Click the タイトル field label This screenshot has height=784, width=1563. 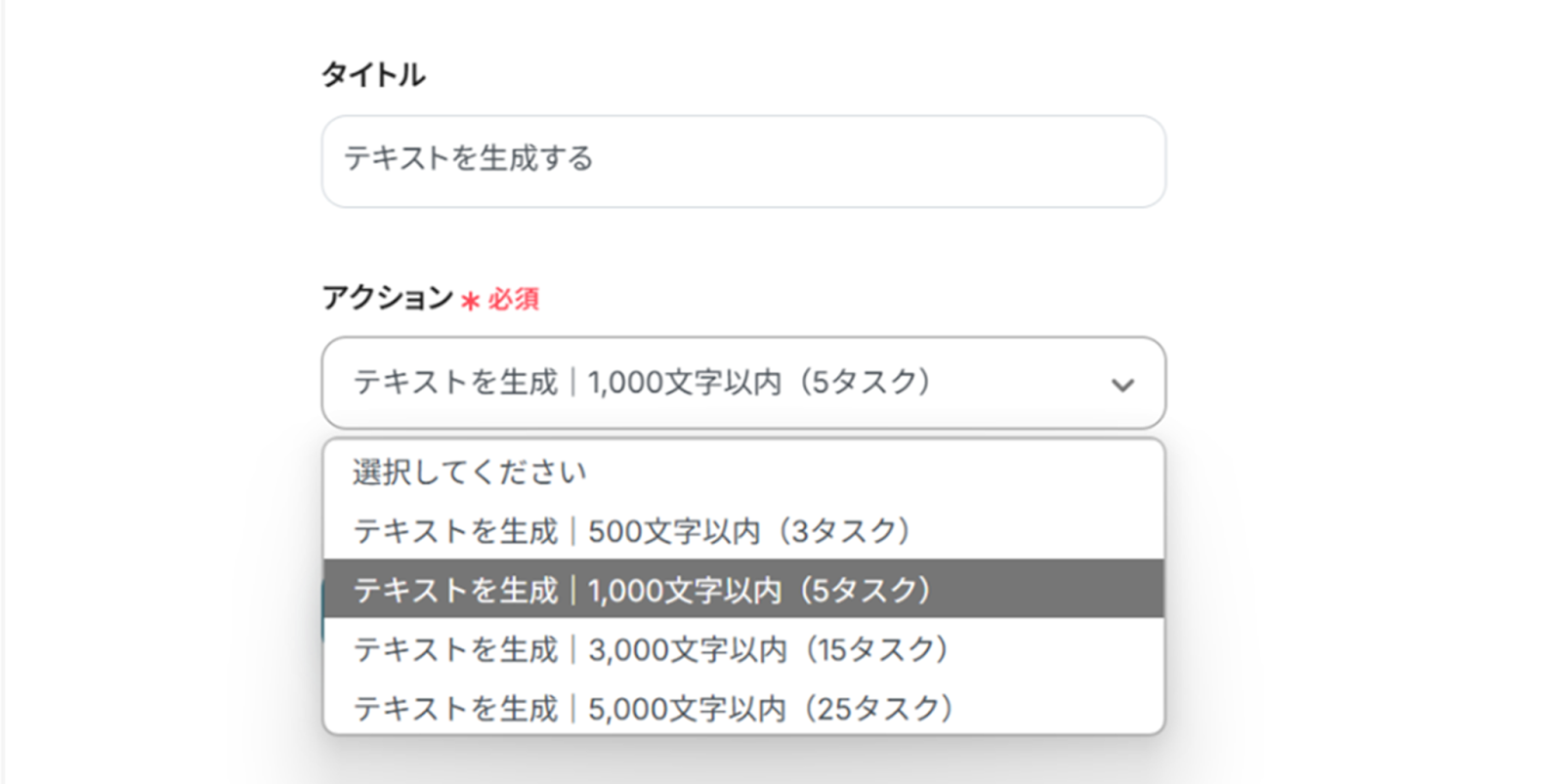373,74
